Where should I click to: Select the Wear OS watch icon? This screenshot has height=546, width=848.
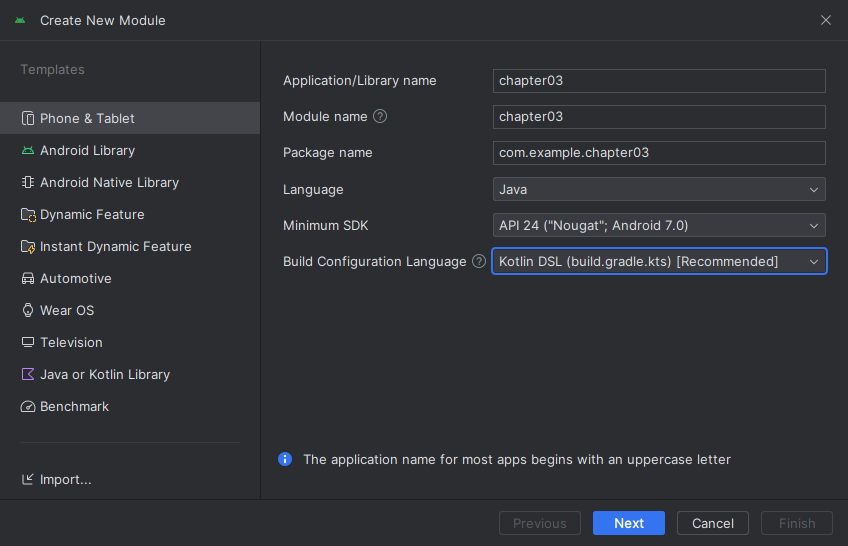[28, 310]
